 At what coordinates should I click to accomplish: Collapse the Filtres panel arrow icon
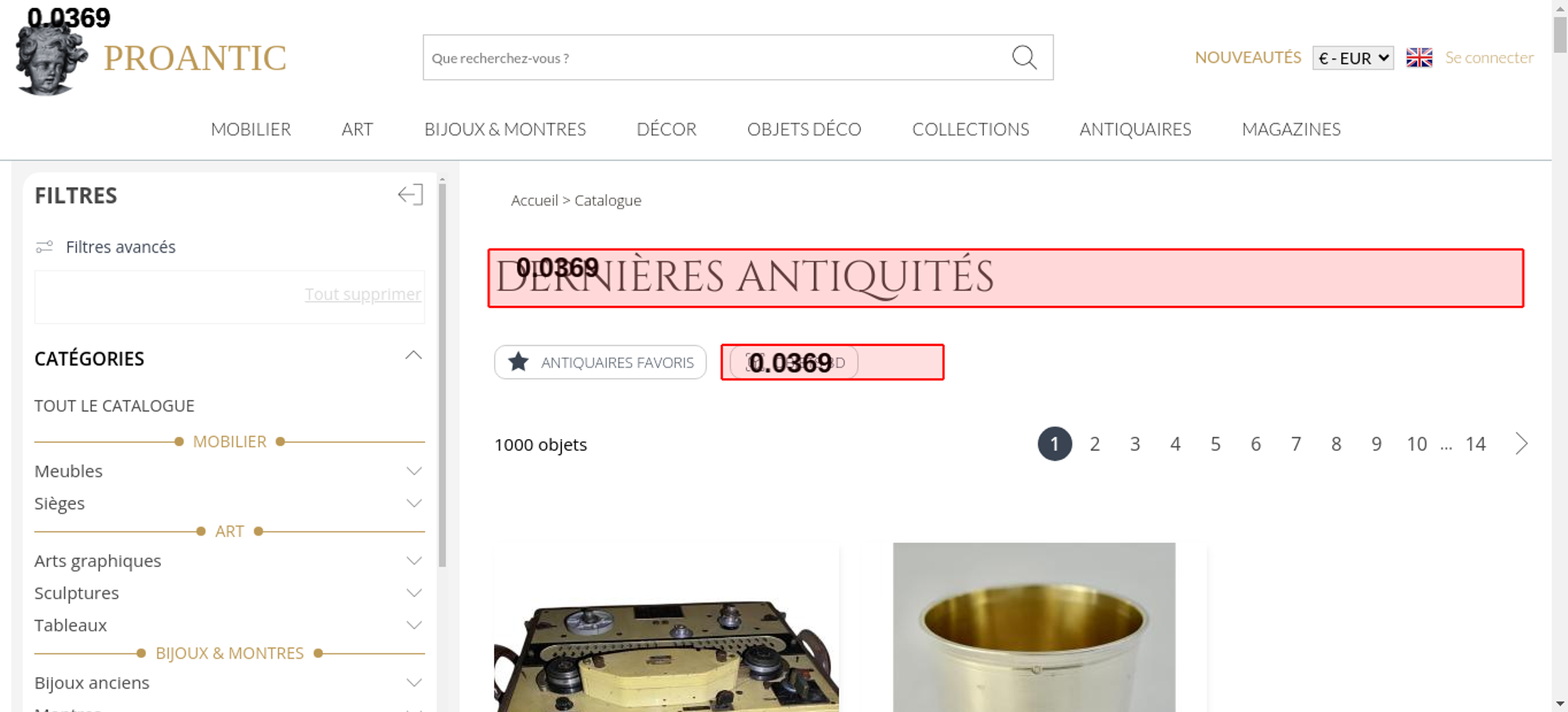tap(410, 194)
